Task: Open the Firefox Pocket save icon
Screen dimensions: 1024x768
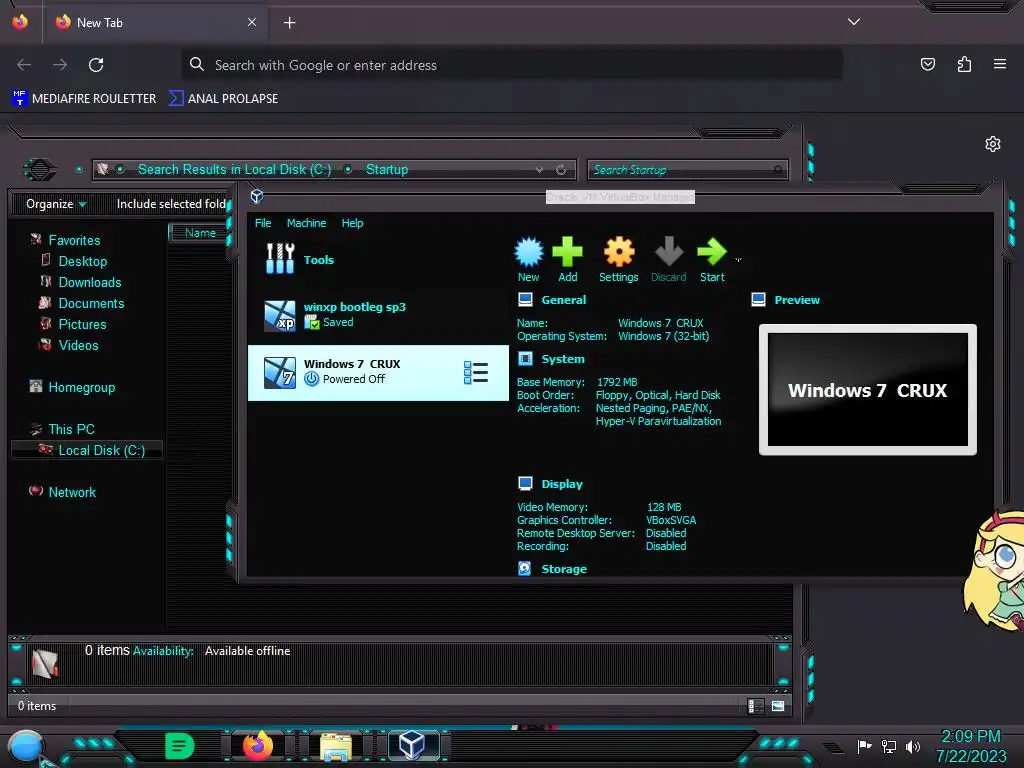Action: pos(927,64)
